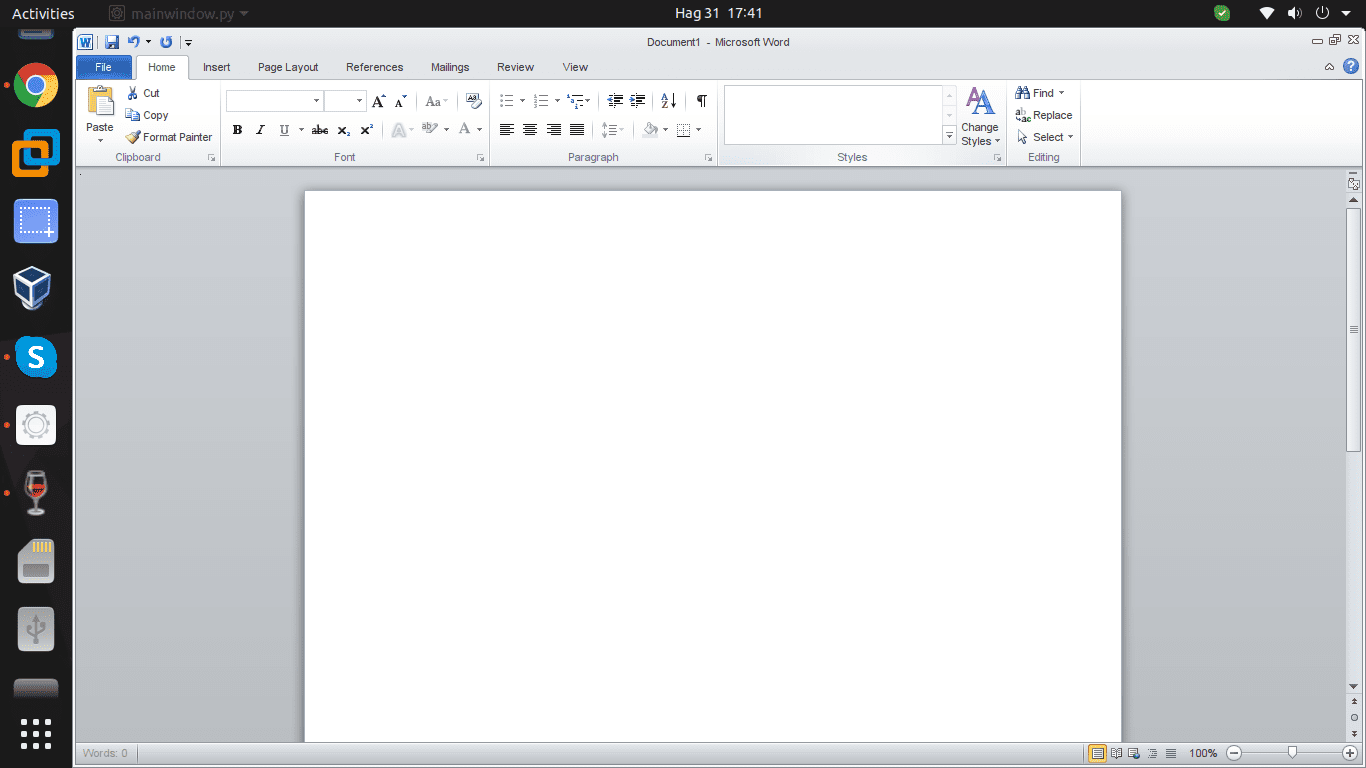This screenshot has height=768, width=1366.
Task: Open Show Applications grid in dock
Action: coord(36,733)
